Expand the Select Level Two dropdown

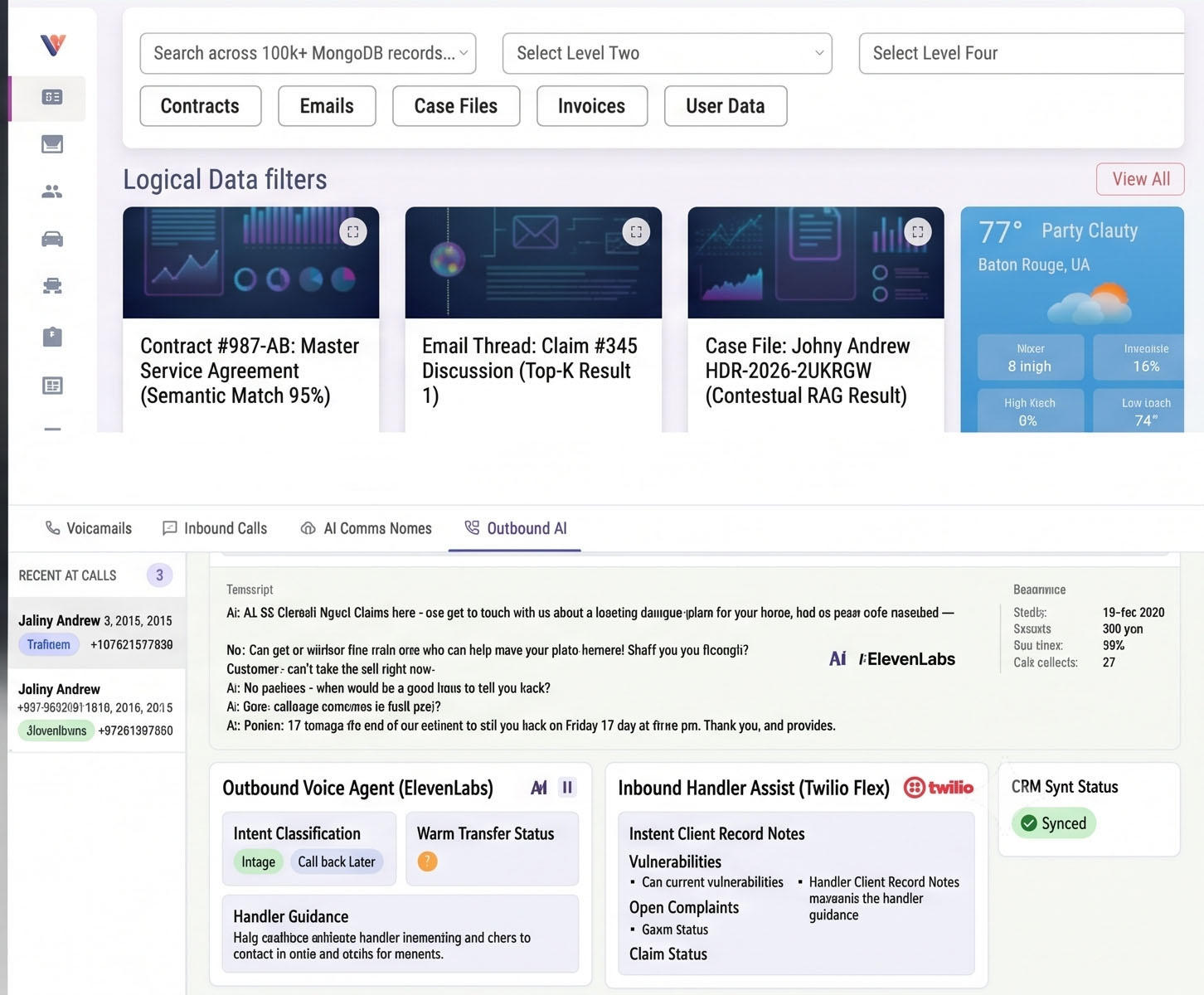click(667, 53)
